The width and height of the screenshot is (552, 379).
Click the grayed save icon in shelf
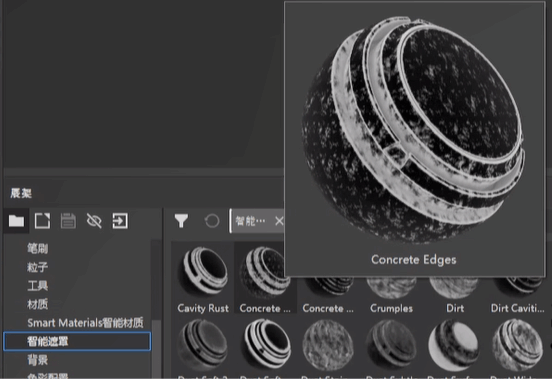[x=68, y=221]
